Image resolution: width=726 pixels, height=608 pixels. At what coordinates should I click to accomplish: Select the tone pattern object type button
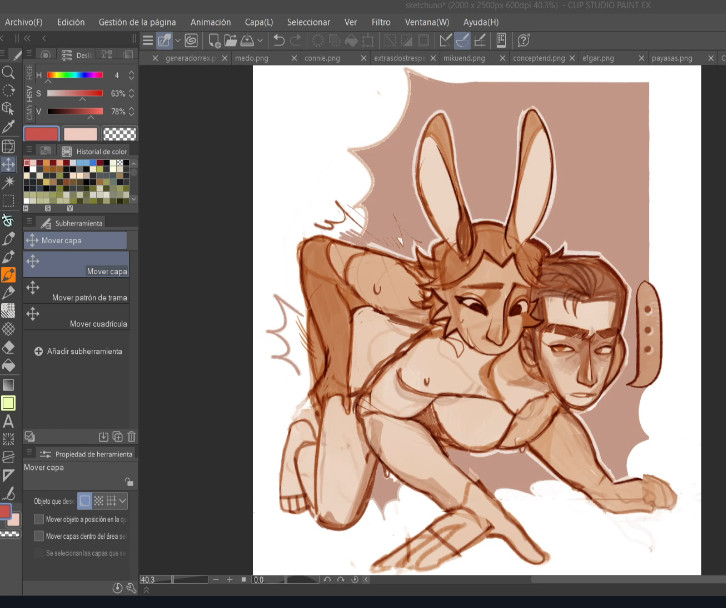tap(99, 501)
